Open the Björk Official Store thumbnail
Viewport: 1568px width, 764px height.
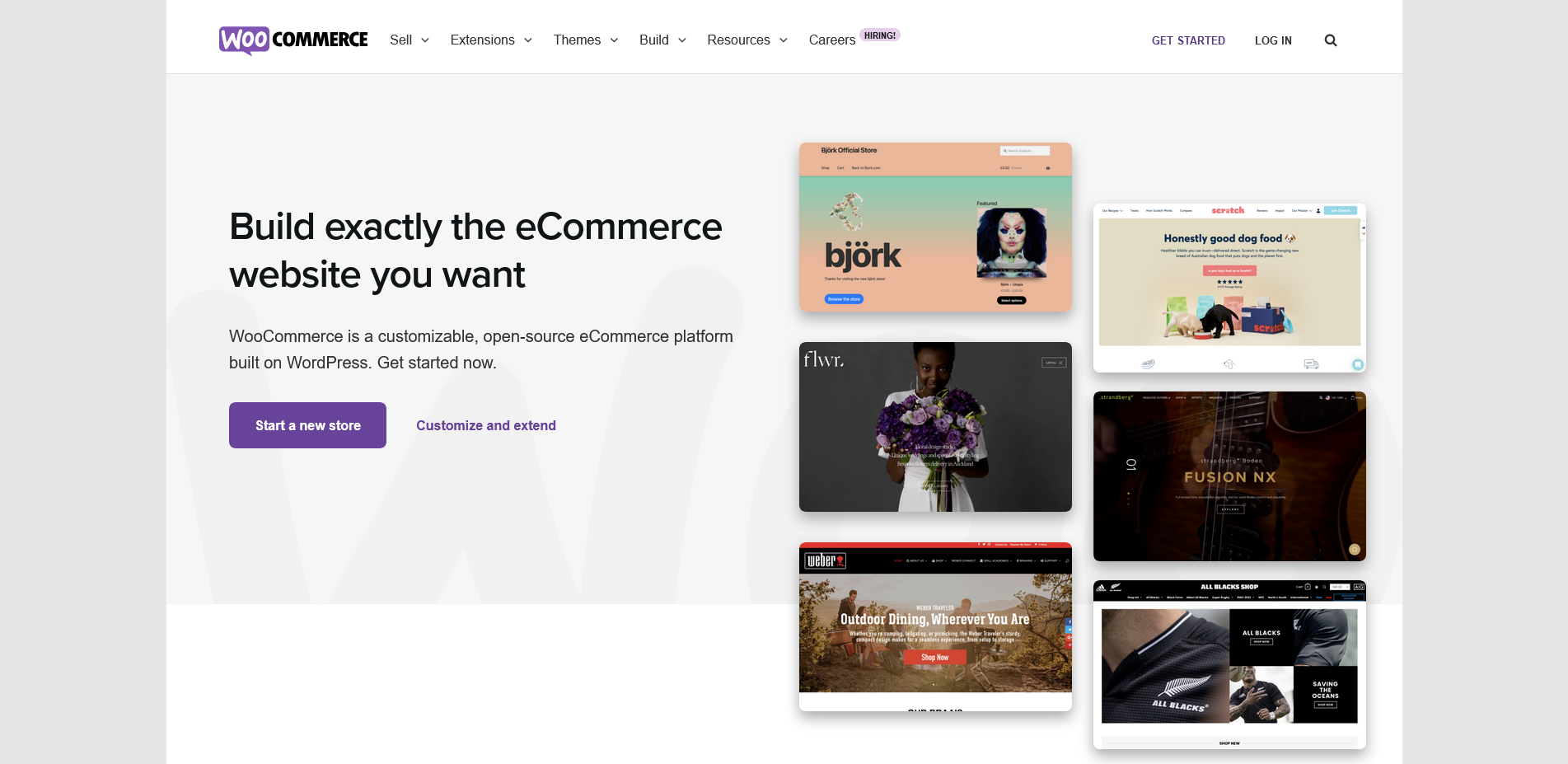pos(935,227)
